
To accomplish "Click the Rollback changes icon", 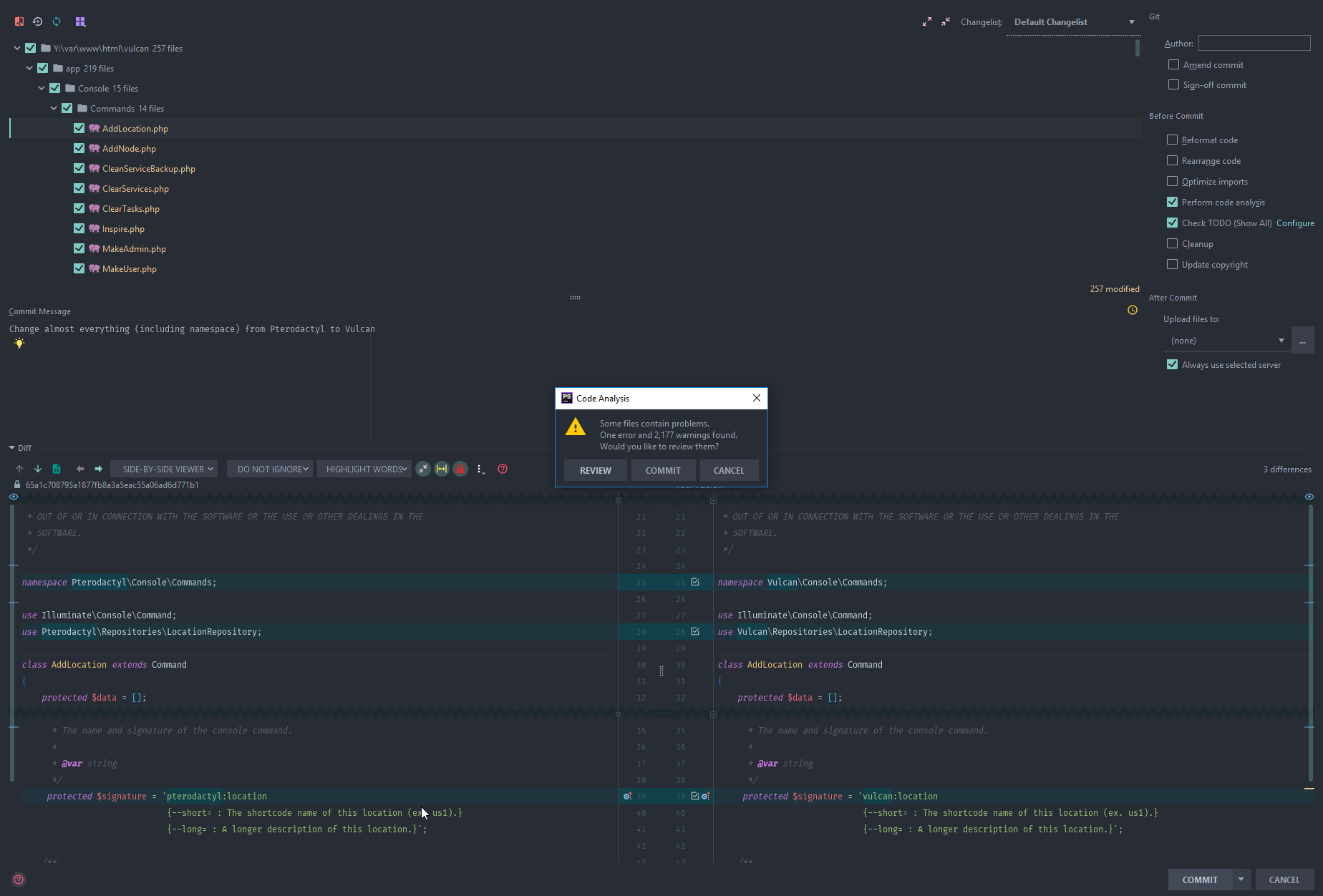I will tap(38, 21).
